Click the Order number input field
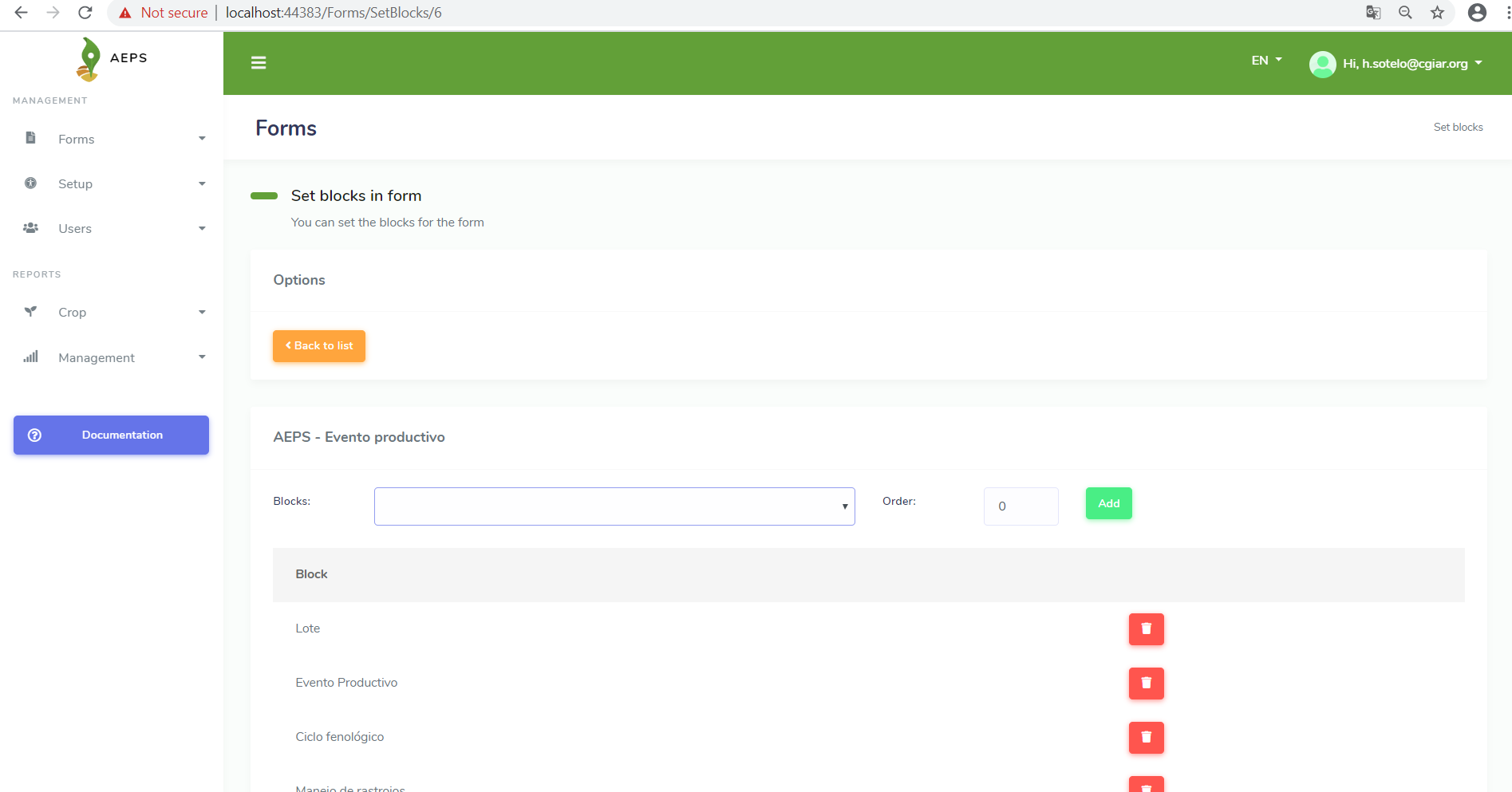 pos(1021,506)
